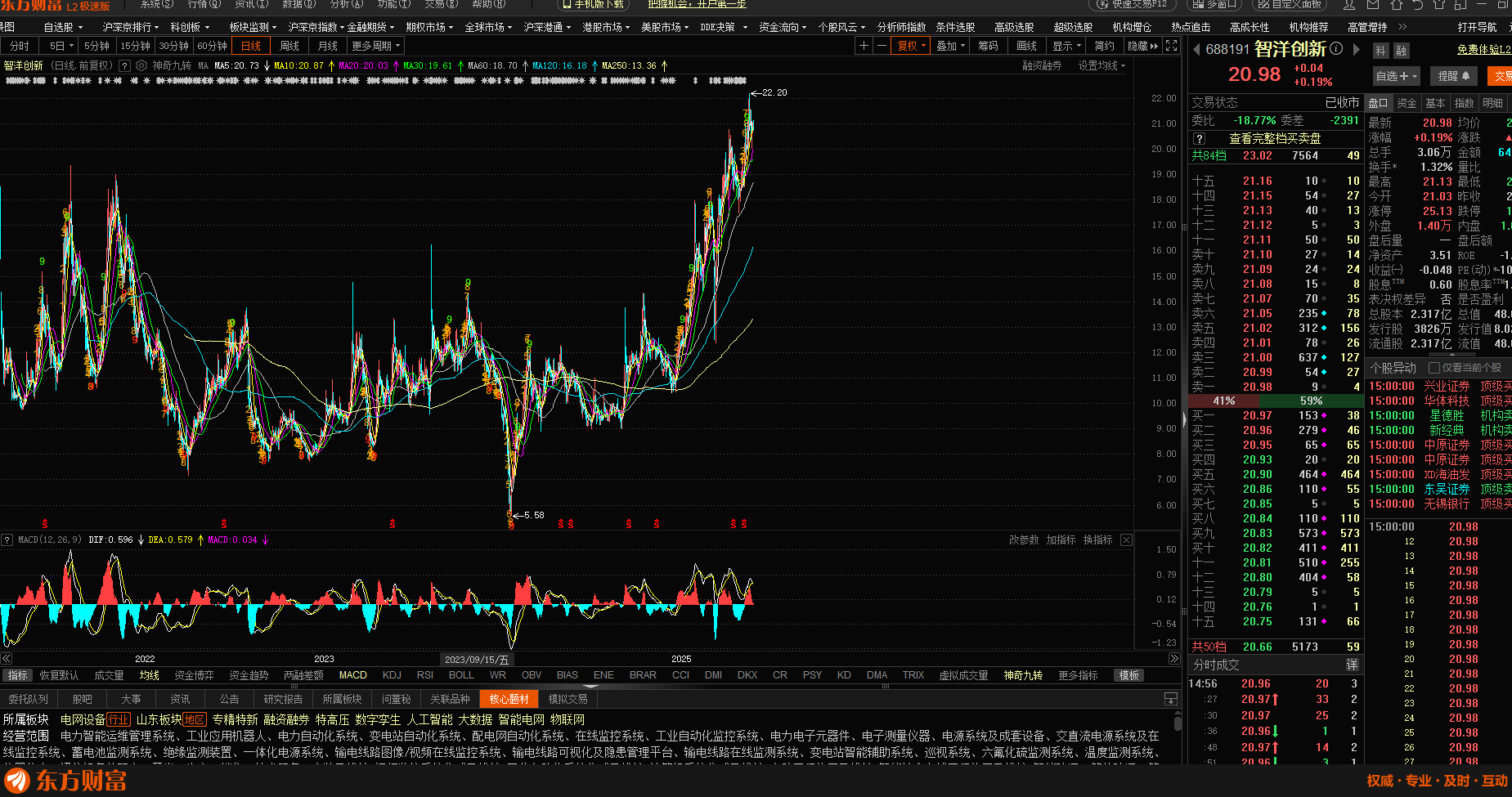The height and width of the screenshot is (797, 1512).
Task: Click 改参数 in MACD panel
Action: click(x=1023, y=540)
